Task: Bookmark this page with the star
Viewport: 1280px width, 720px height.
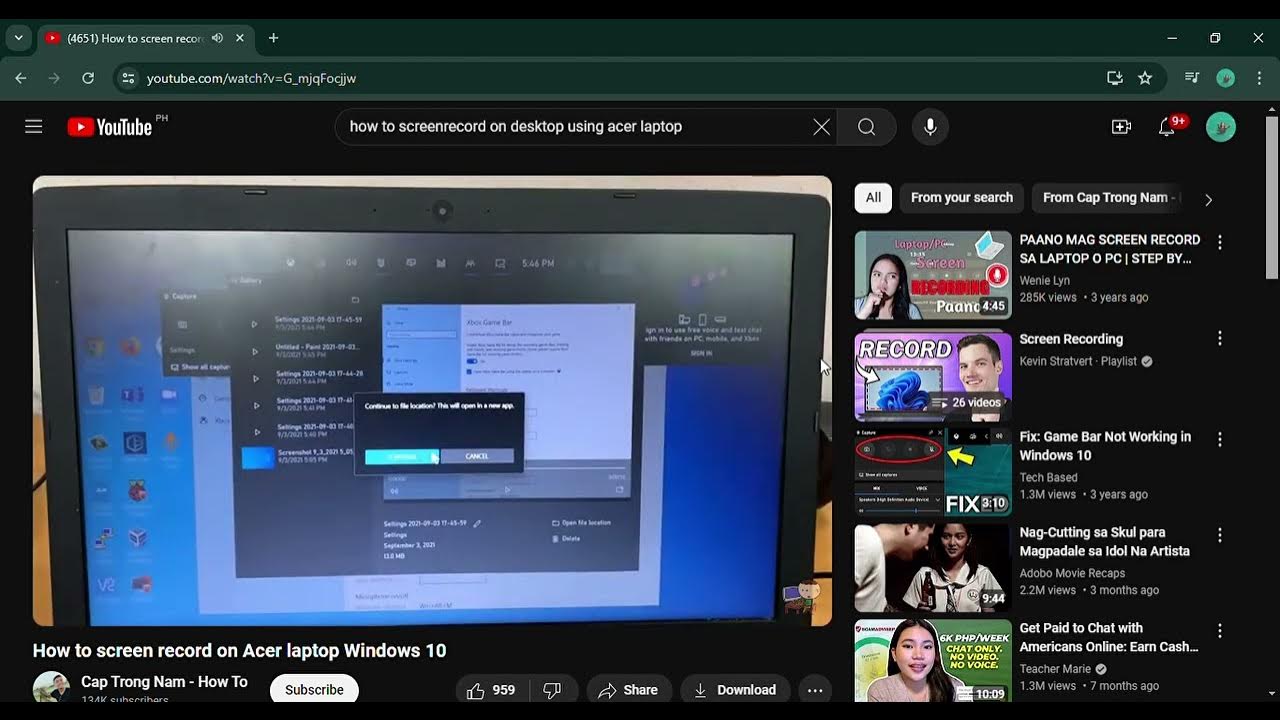Action: coord(1146,78)
